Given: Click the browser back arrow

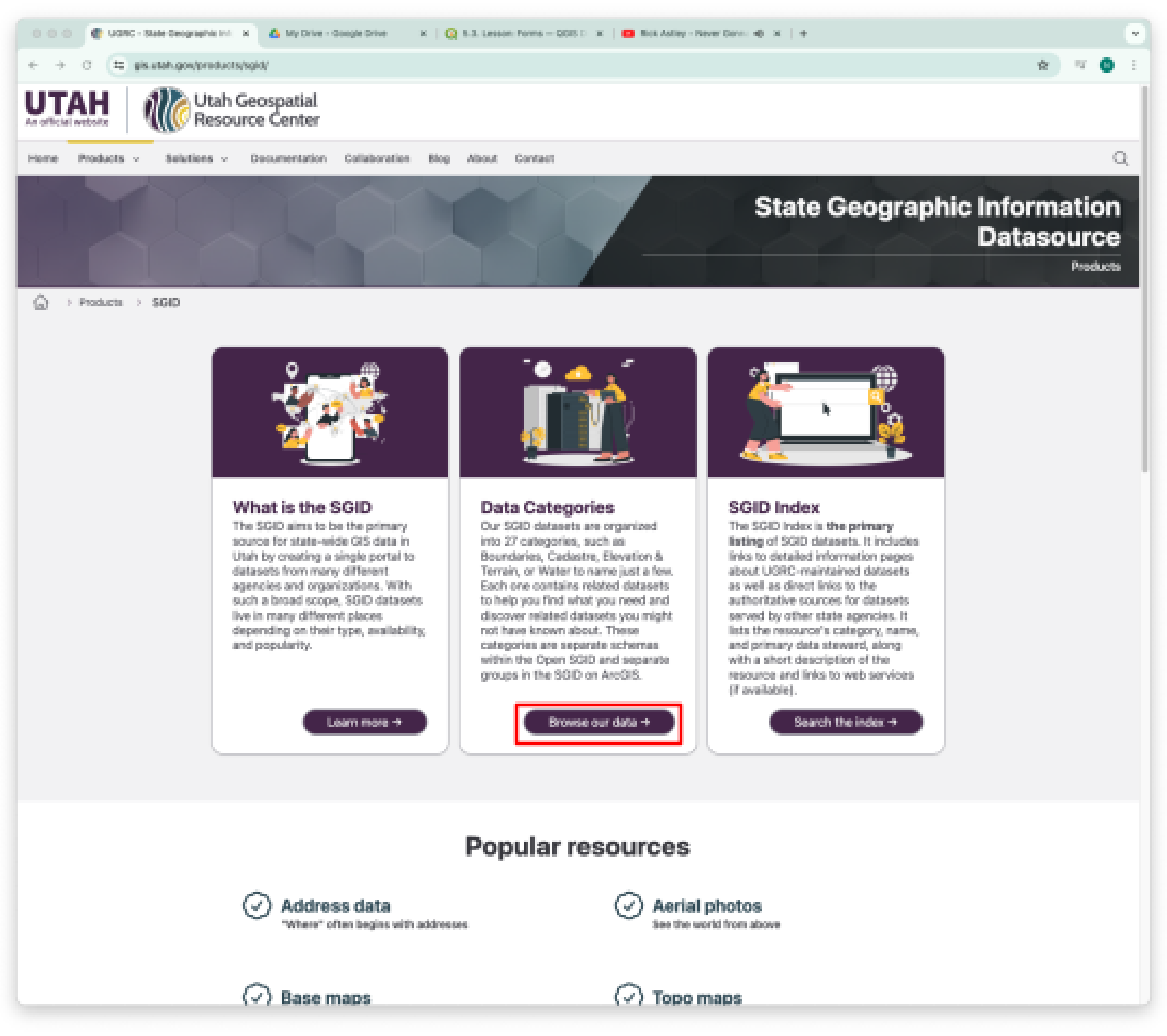Looking at the screenshot, I should point(33,66).
